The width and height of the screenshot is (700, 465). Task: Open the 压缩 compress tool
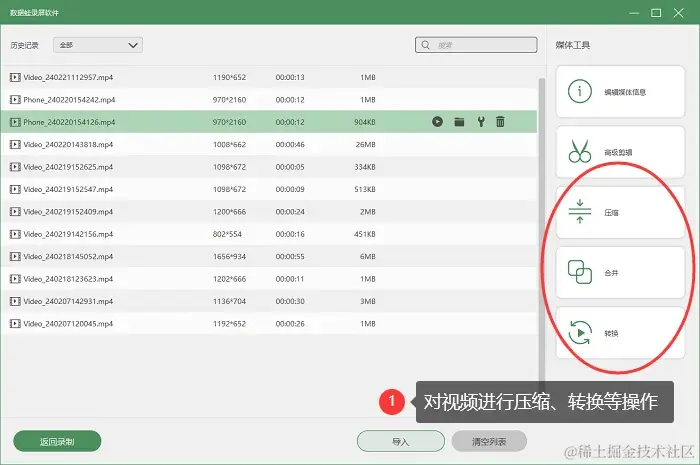(x=620, y=212)
